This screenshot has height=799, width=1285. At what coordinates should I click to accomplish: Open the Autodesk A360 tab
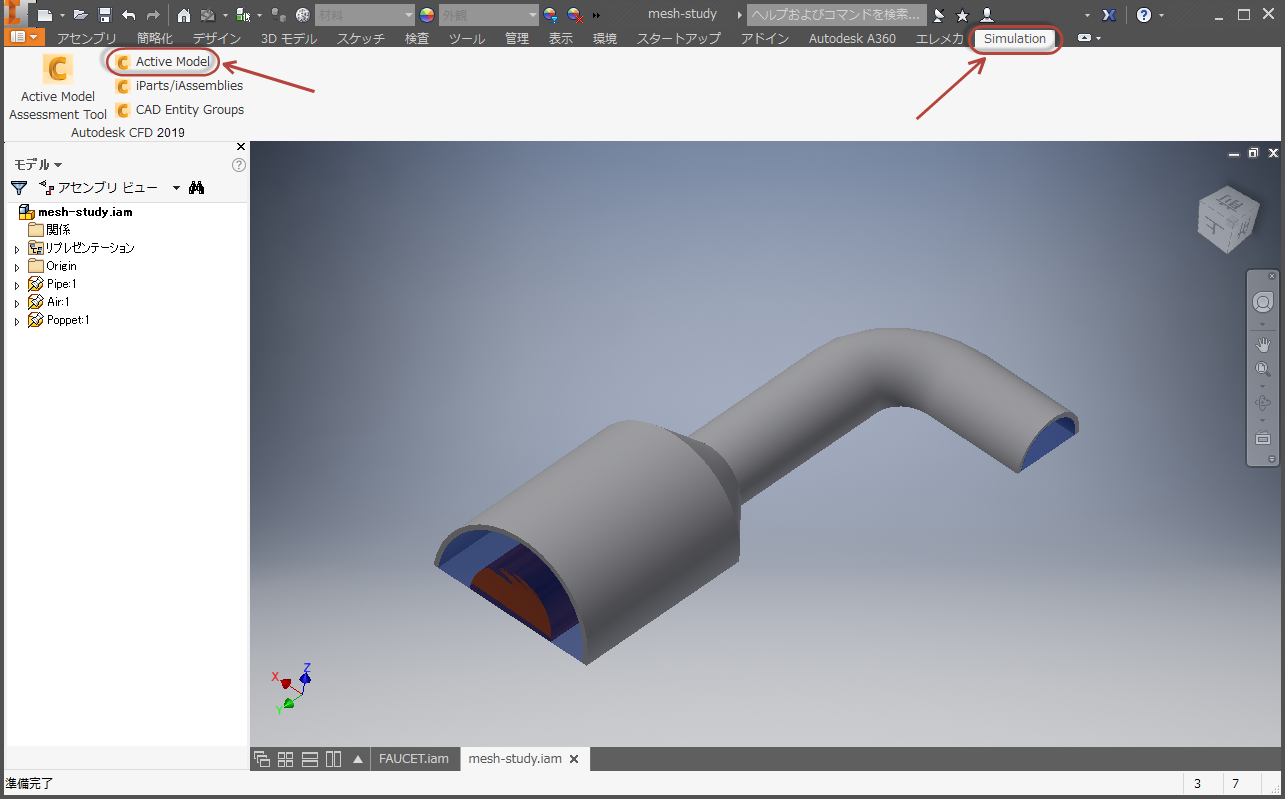(852, 39)
